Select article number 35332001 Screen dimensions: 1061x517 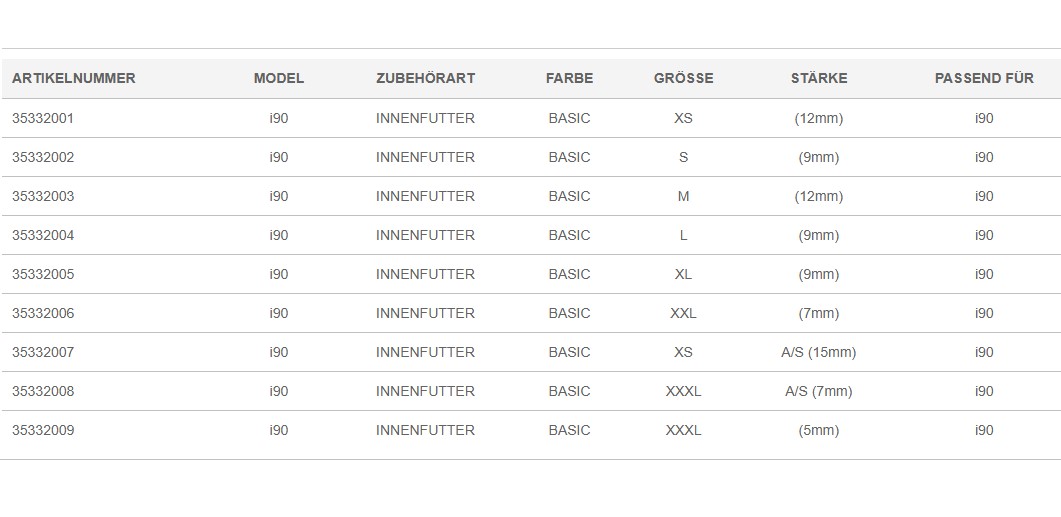[x=43, y=118]
